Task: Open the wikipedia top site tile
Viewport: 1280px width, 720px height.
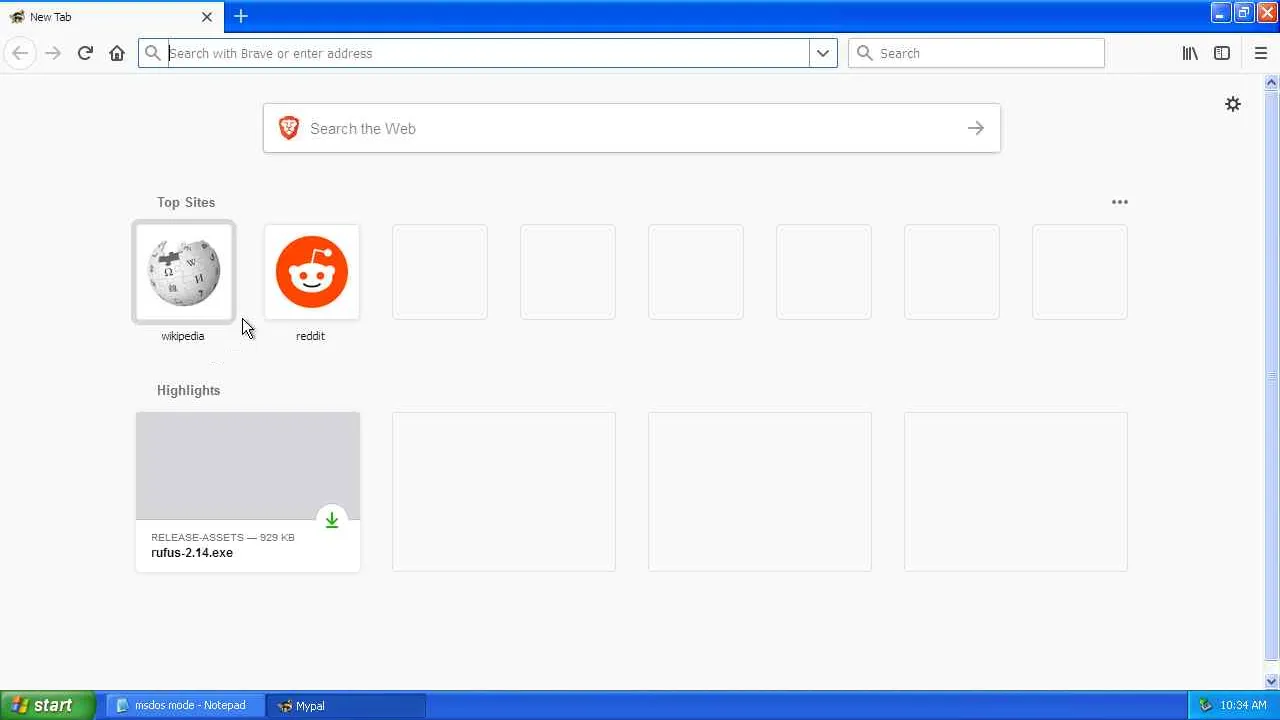Action: pos(184,272)
